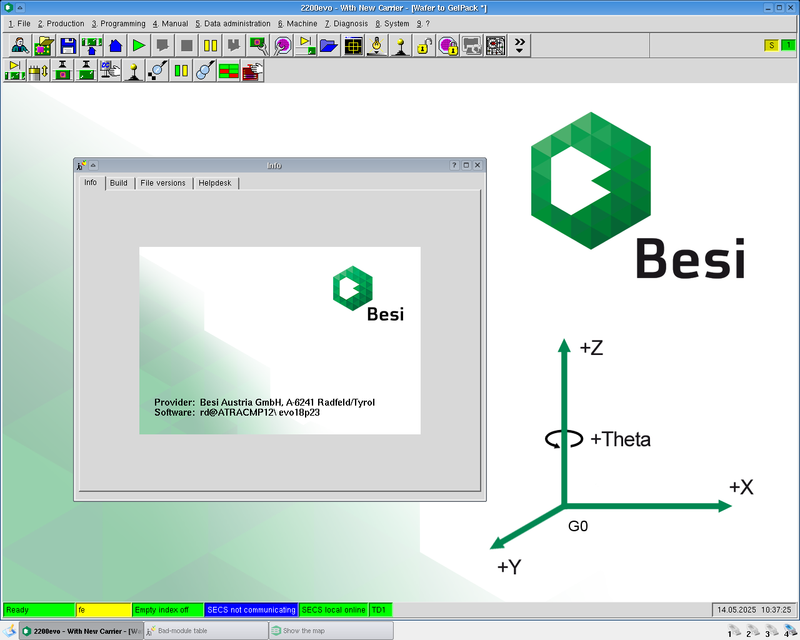The width and height of the screenshot is (800, 640).
Task: Save with the blue floppy disk icon
Action: point(68,45)
